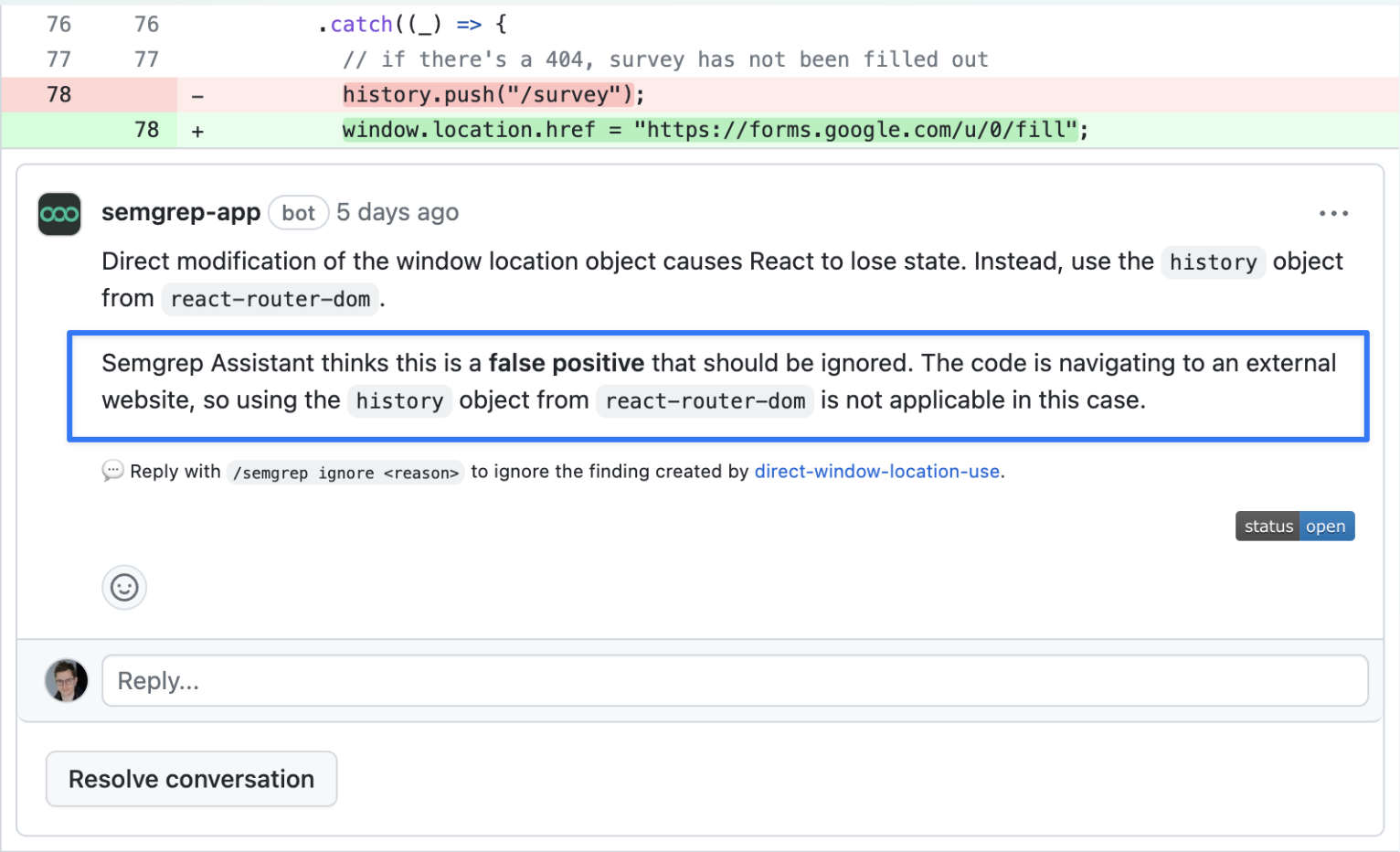1400x852 pixels.
Task: Click the added window.location.href code
Action: [x=715, y=130]
